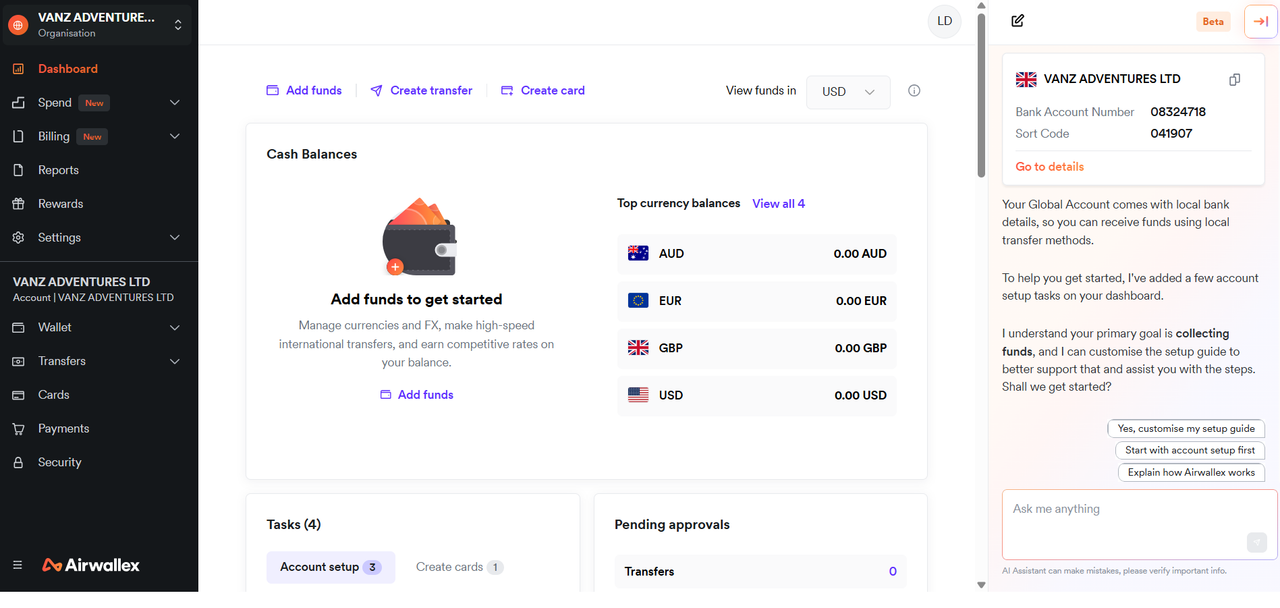The height and width of the screenshot is (608, 1280).
Task: Click the Payments cart icon
Action: coord(18,428)
